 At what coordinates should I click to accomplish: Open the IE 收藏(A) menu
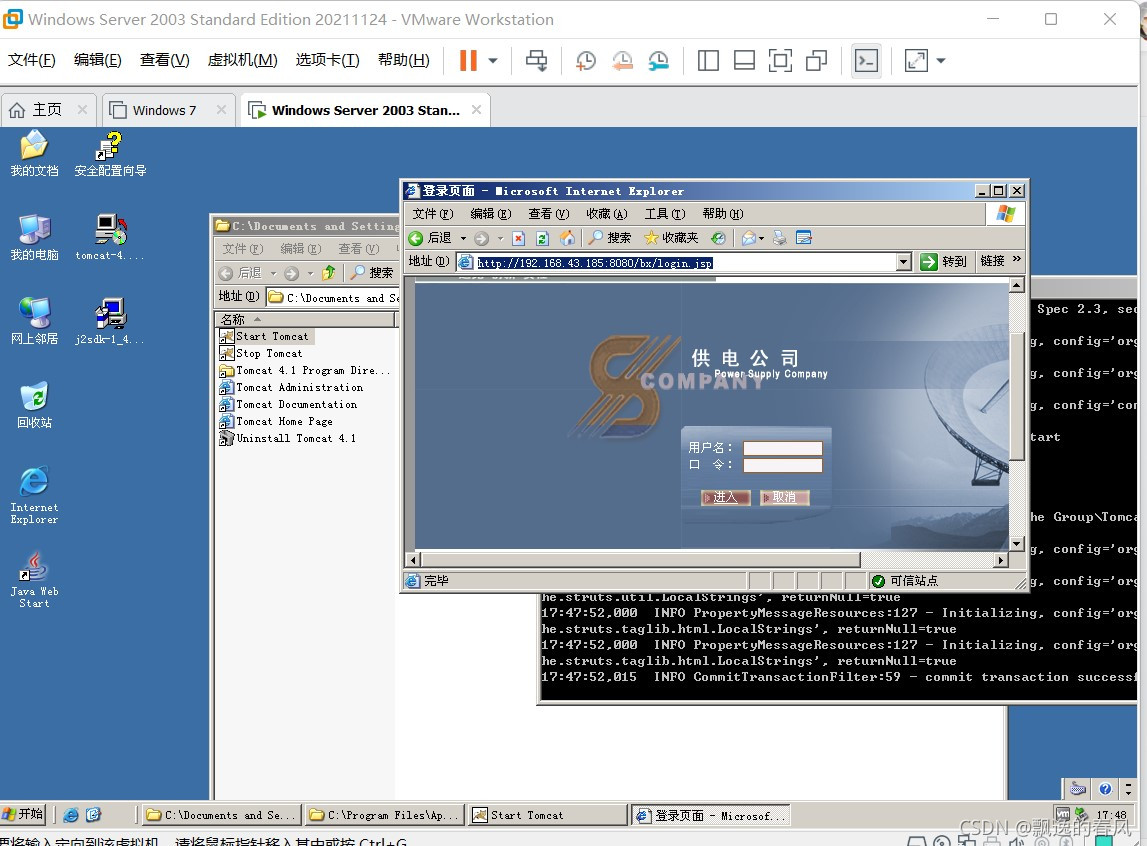pyautogui.click(x=606, y=214)
